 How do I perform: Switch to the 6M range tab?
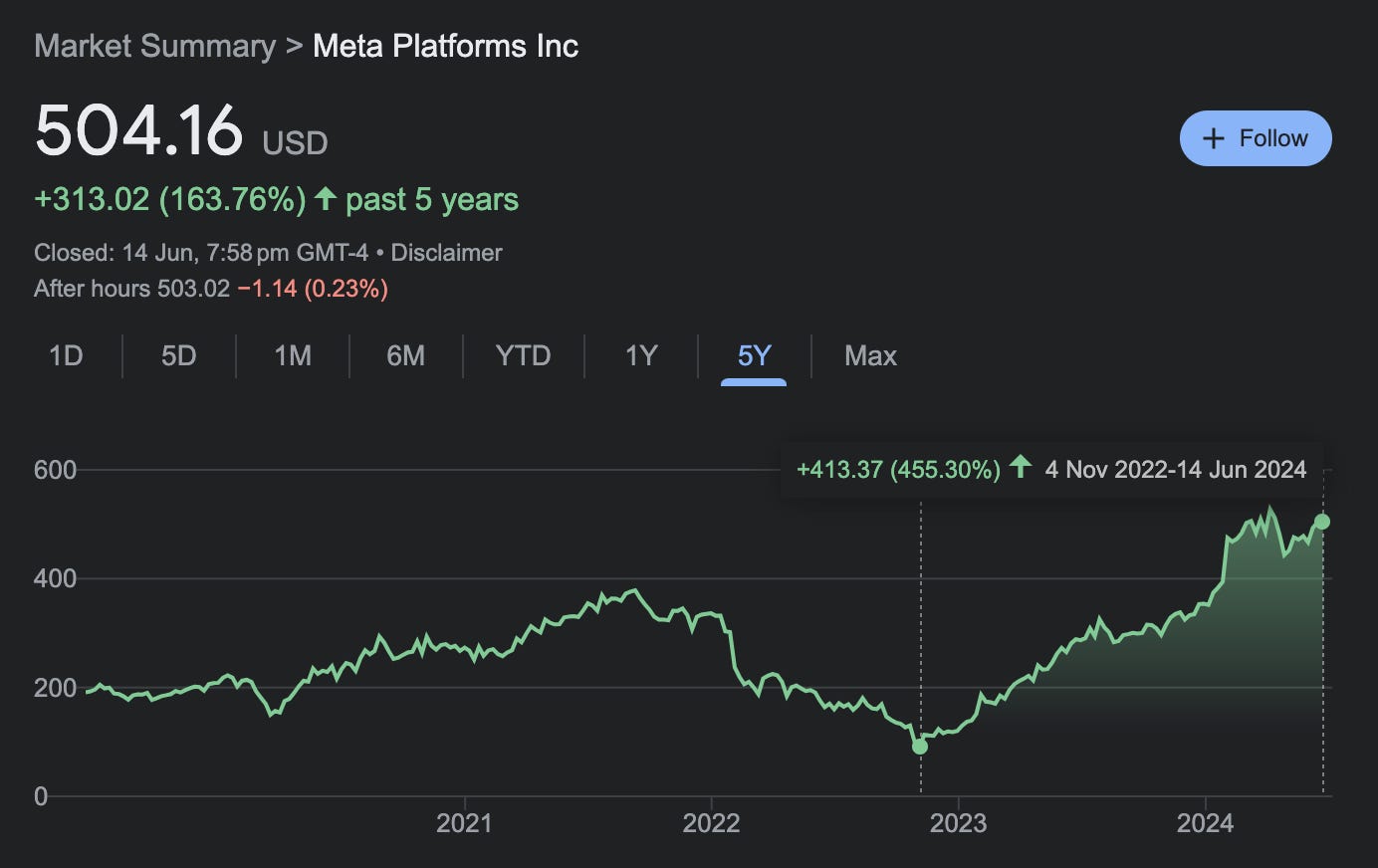point(406,355)
